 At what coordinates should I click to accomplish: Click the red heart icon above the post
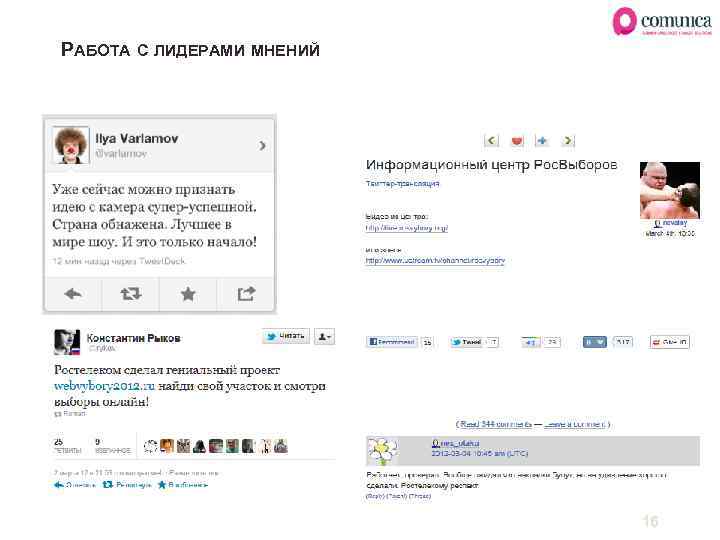517,141
